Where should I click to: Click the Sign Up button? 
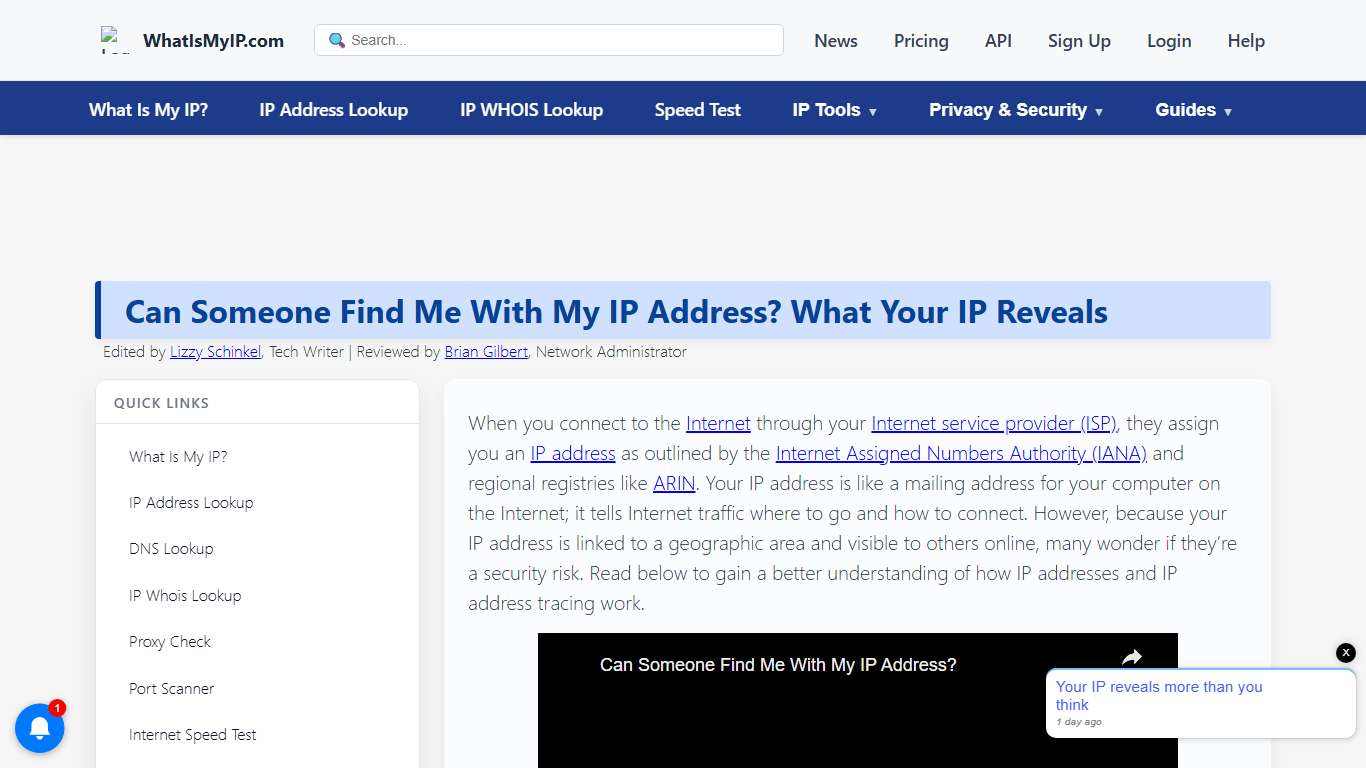(x=1078, y=41)
